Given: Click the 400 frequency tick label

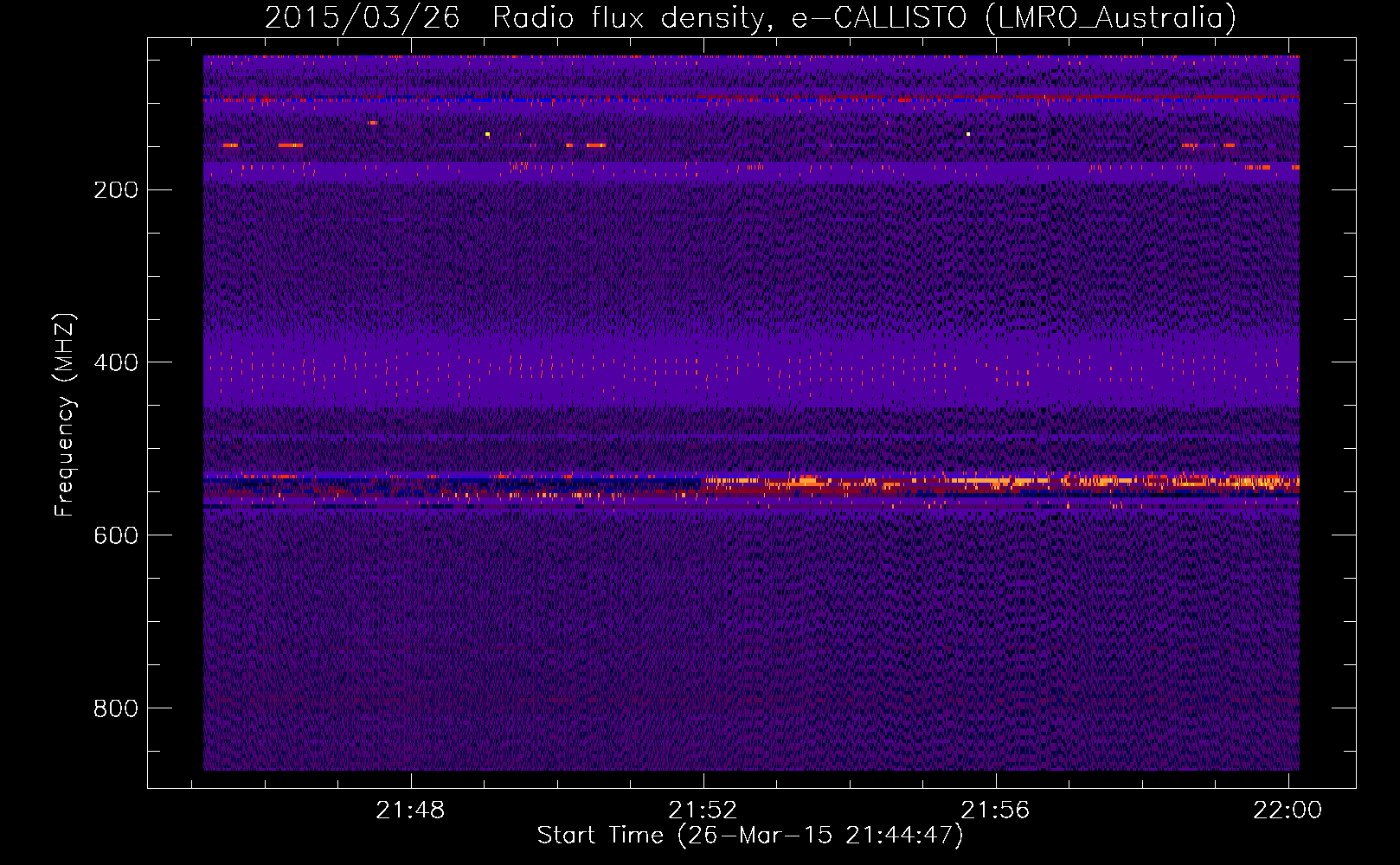Looking at the screenshot, I should point(116,363).
